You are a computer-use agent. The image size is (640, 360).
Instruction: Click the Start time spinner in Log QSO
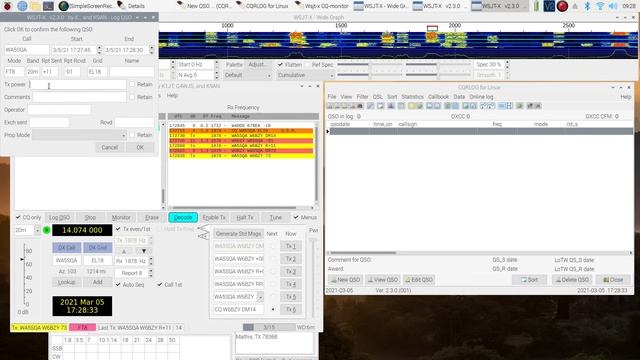coord(99,50)
